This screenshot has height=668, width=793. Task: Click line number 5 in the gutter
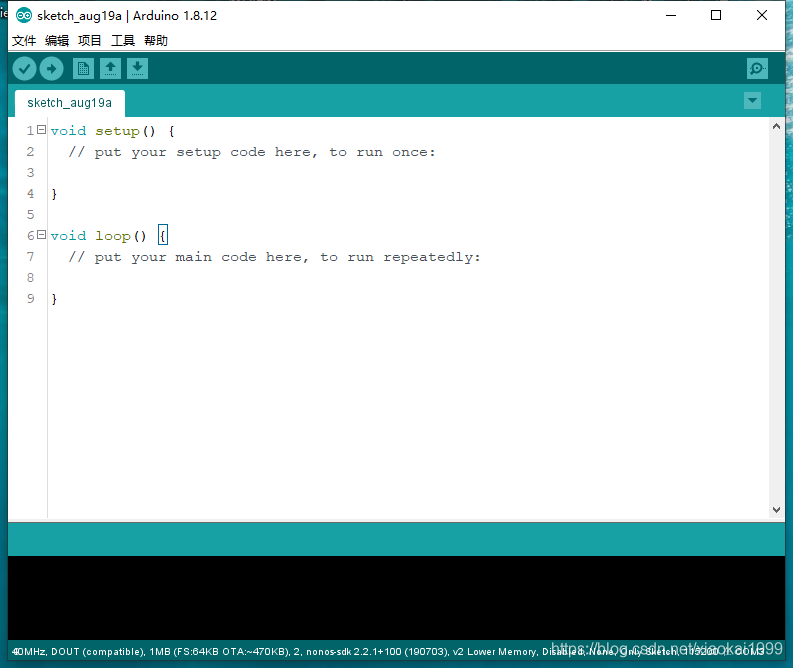31,215
